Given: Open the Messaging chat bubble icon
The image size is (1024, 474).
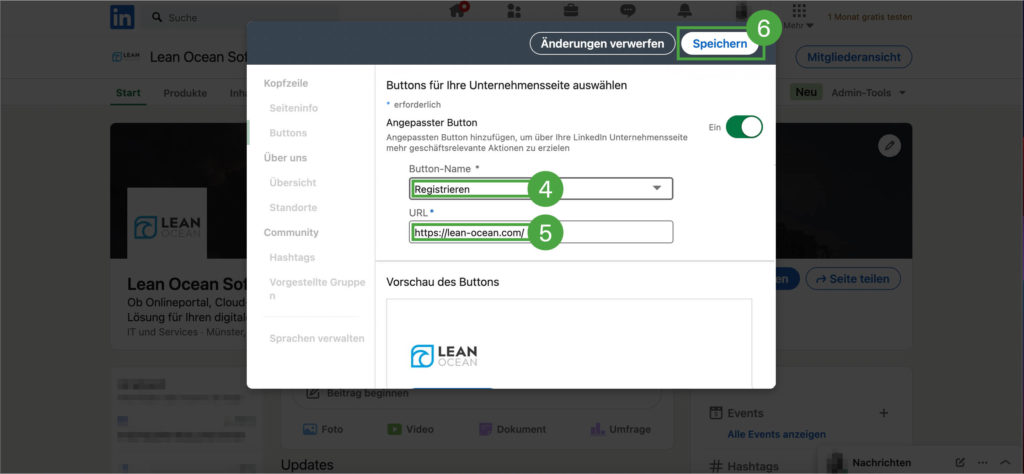Looking at the screenshot, I should (x=628, y=11).
